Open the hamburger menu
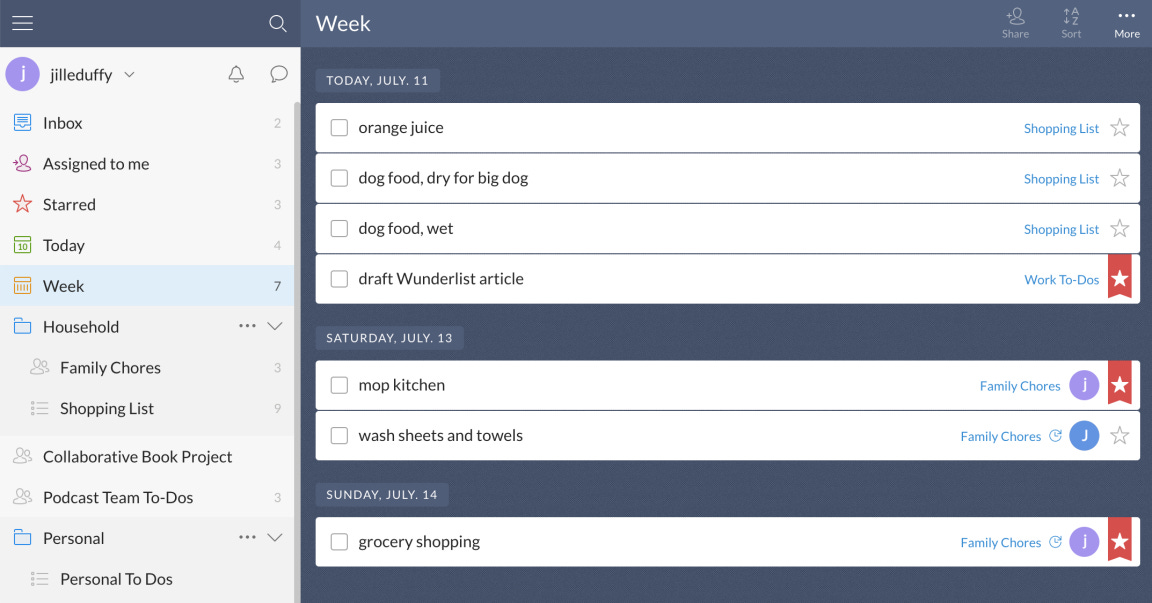The image size is (1152, 603). pos(22,23)
